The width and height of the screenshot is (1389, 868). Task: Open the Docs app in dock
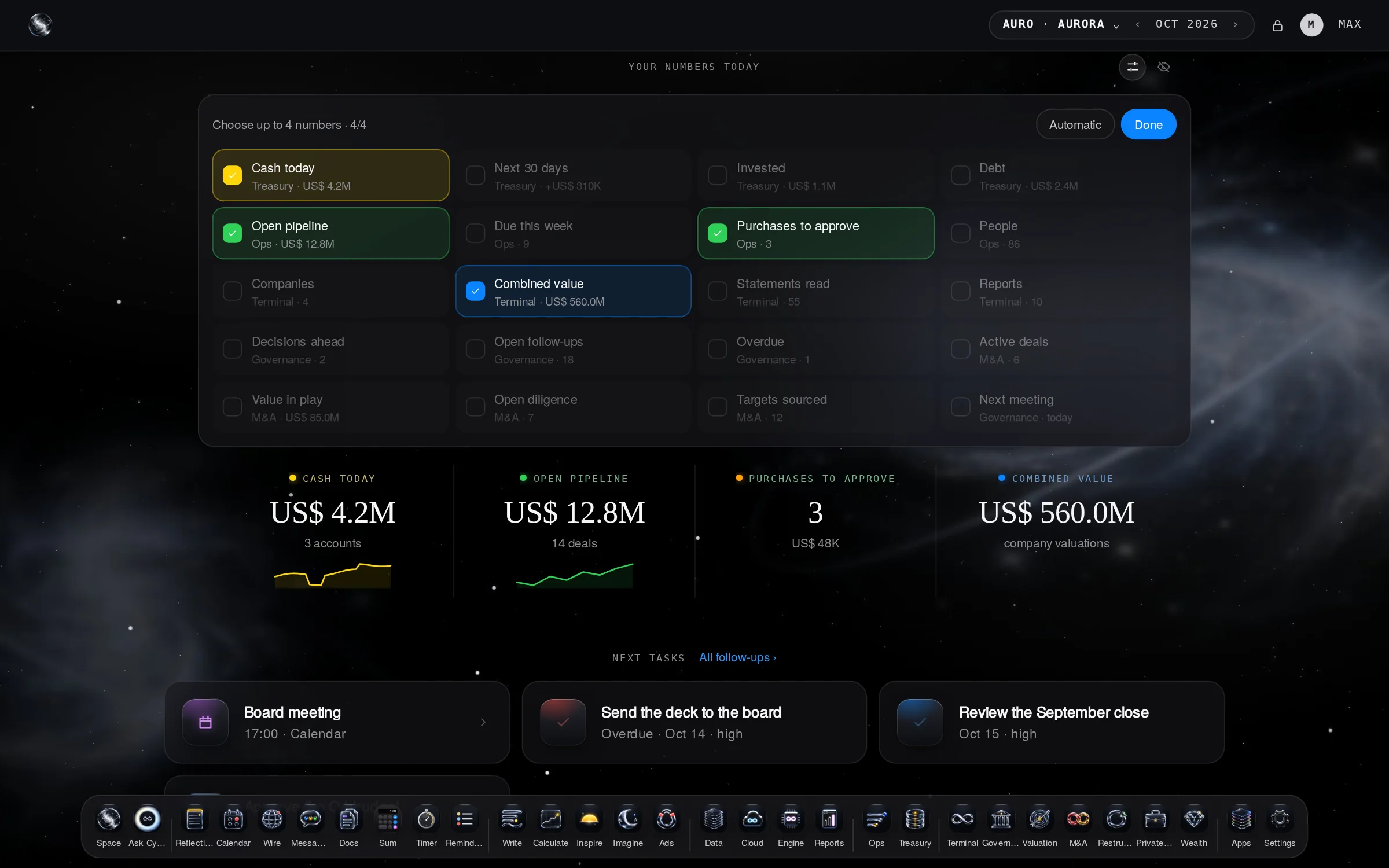348,826
